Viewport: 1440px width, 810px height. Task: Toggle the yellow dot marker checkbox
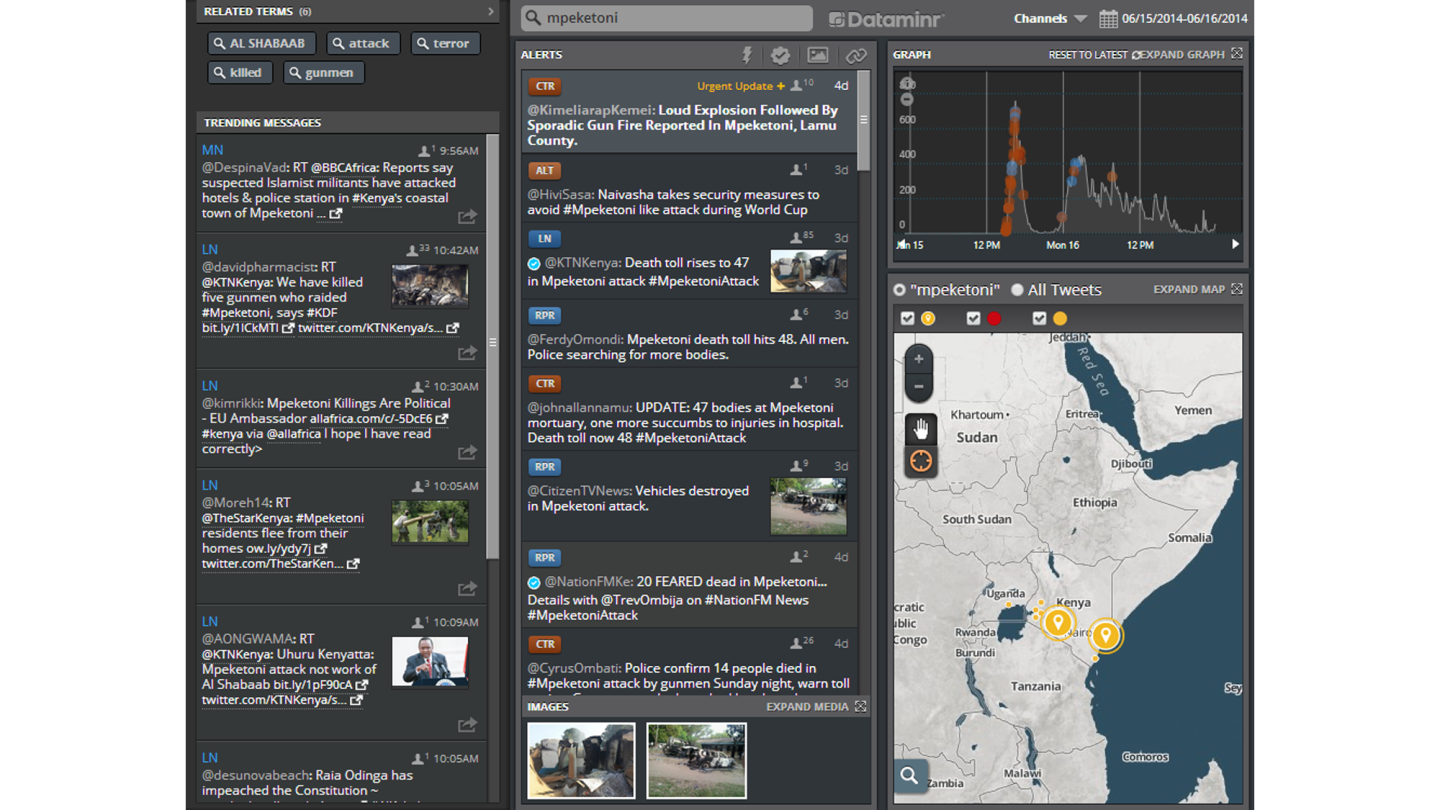(x=1039, y=318)
